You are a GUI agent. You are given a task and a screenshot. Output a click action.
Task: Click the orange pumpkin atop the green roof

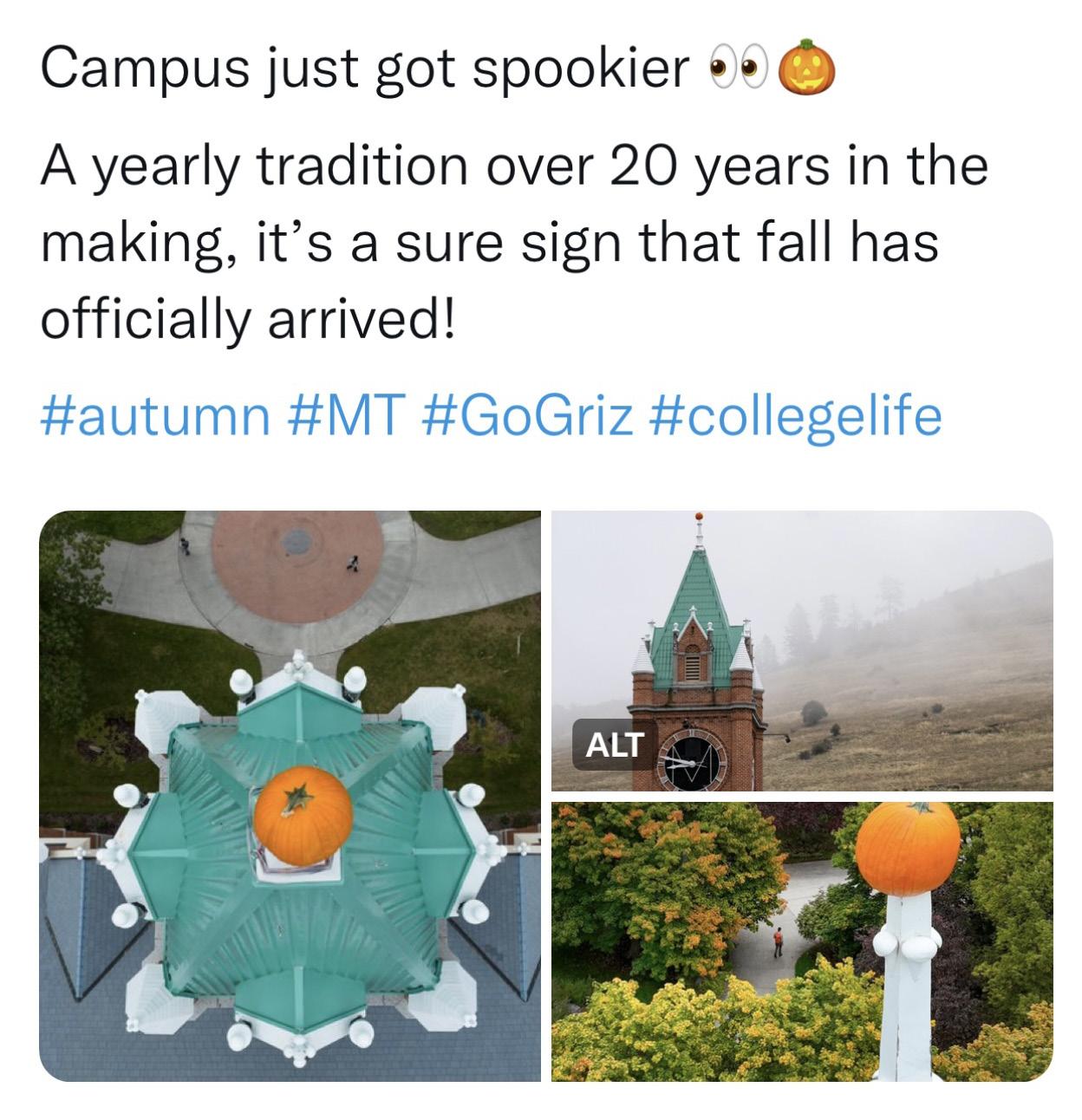303,815
